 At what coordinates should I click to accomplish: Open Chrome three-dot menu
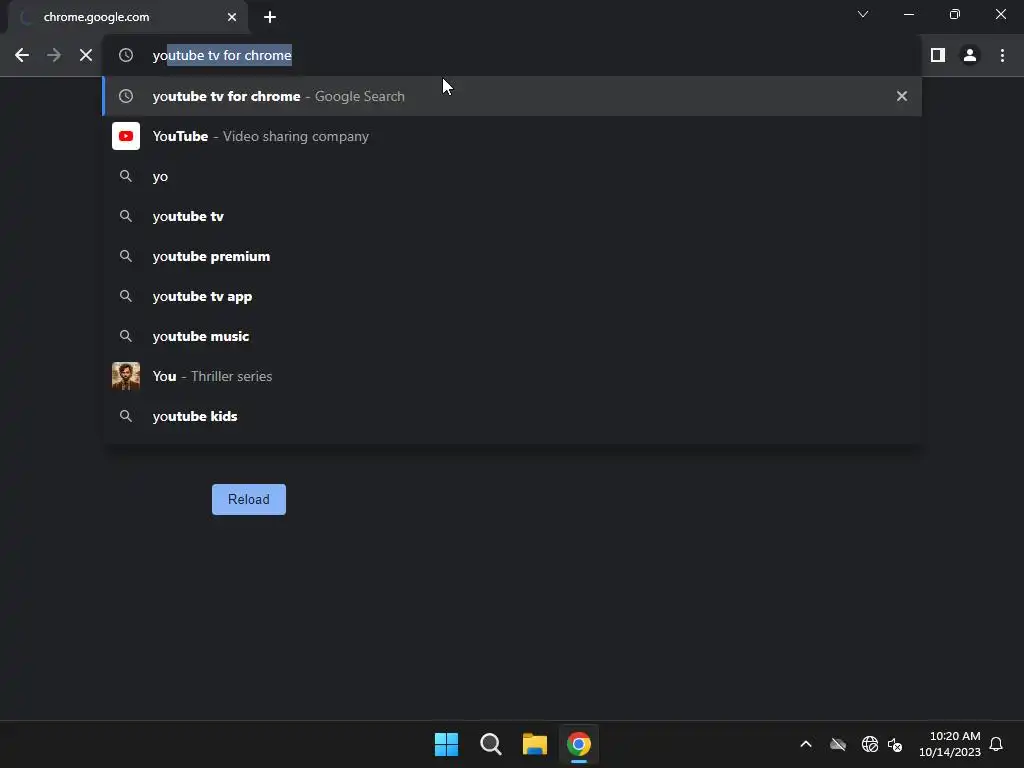click(x=1002, y=56)
